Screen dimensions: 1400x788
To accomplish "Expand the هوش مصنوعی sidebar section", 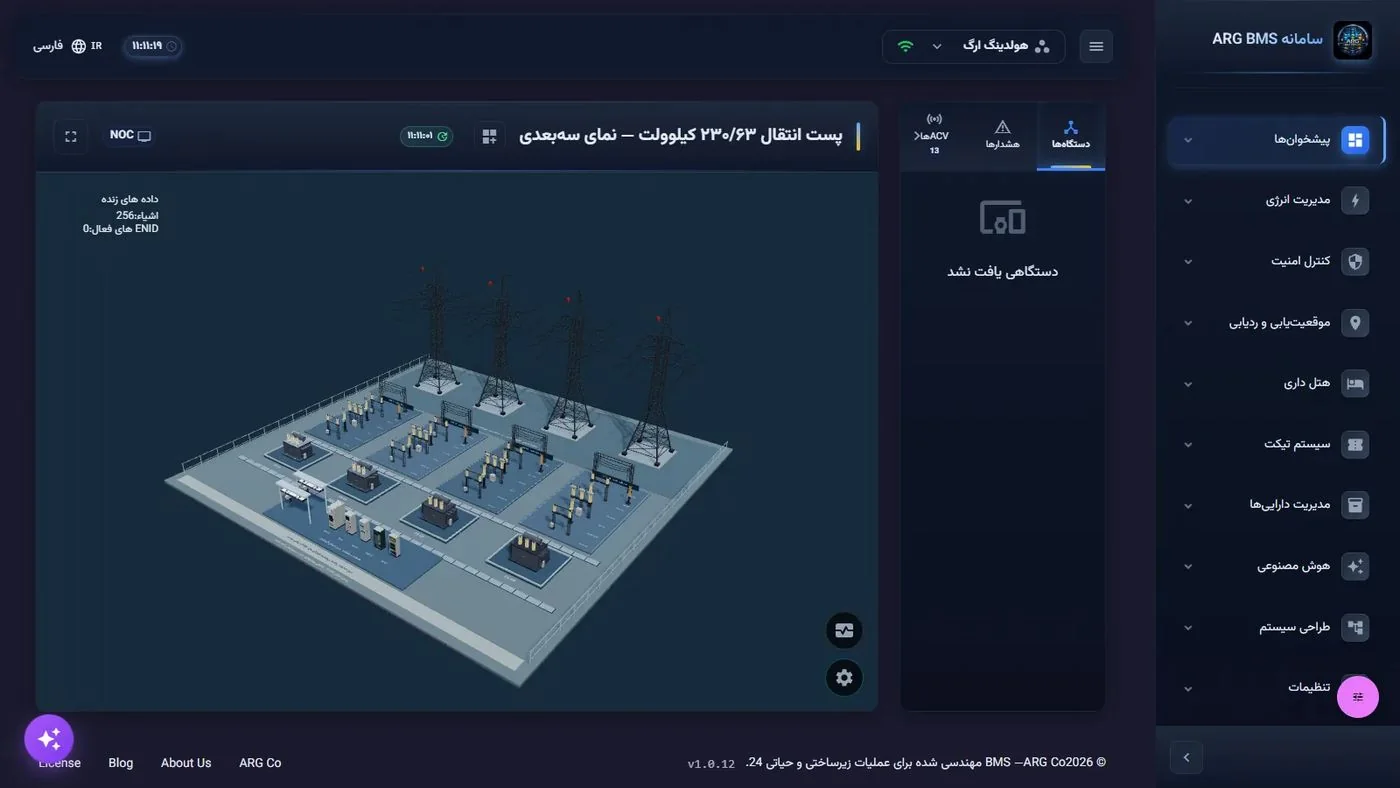I will click(x=1277, y=566).
